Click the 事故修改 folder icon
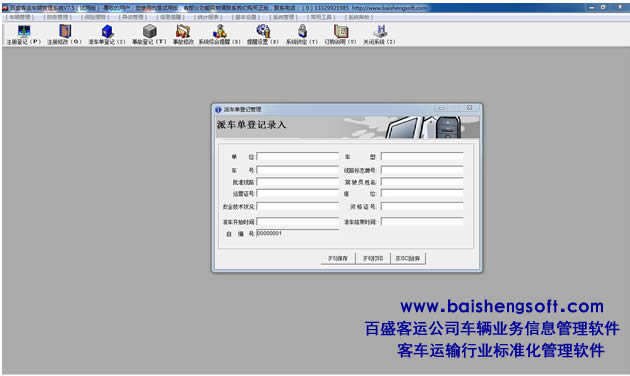630x376 pixels. tap(183, 34)
